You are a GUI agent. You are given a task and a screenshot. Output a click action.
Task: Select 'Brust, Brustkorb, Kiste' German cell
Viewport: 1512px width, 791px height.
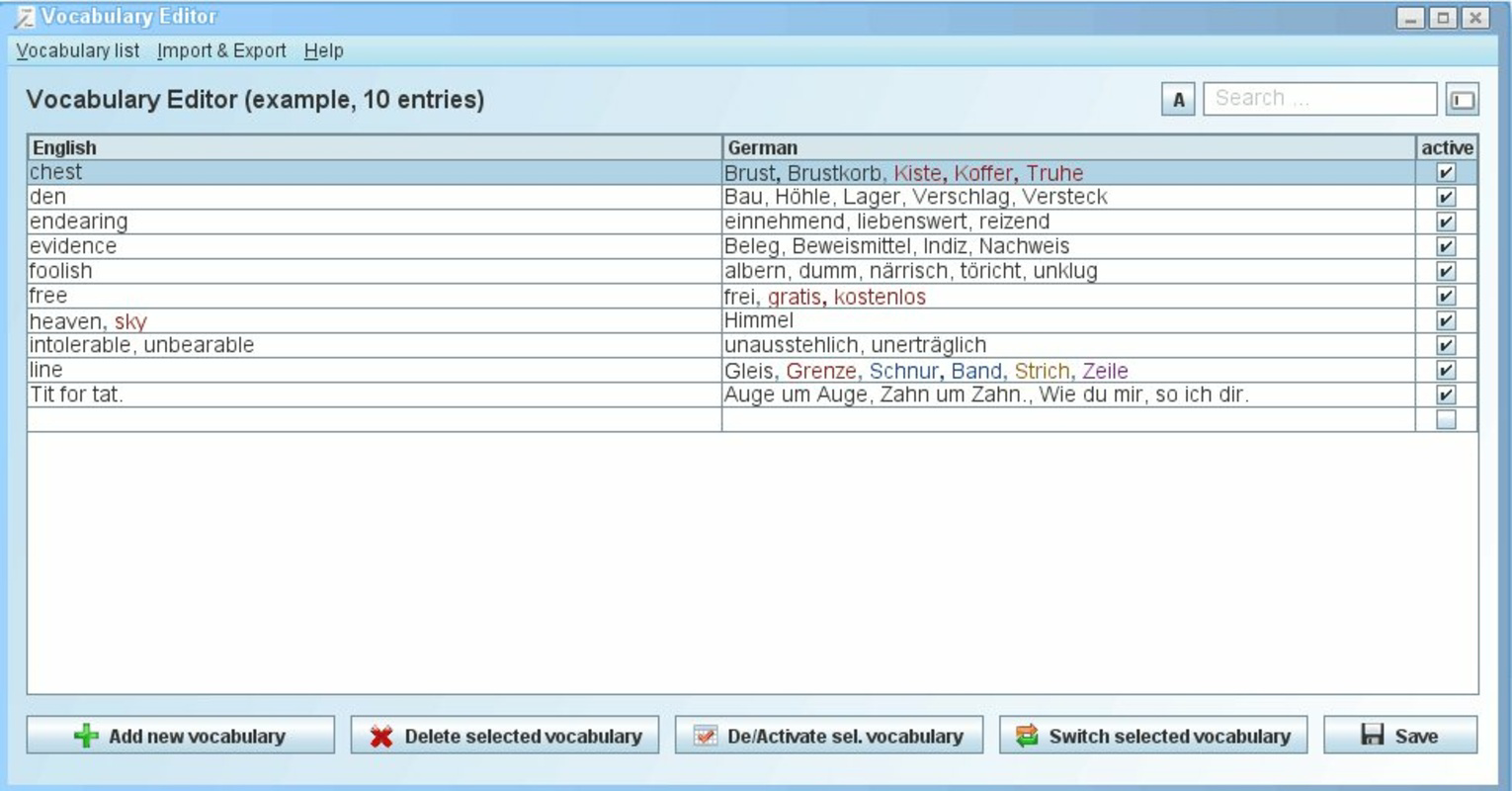pos(1069,172)
